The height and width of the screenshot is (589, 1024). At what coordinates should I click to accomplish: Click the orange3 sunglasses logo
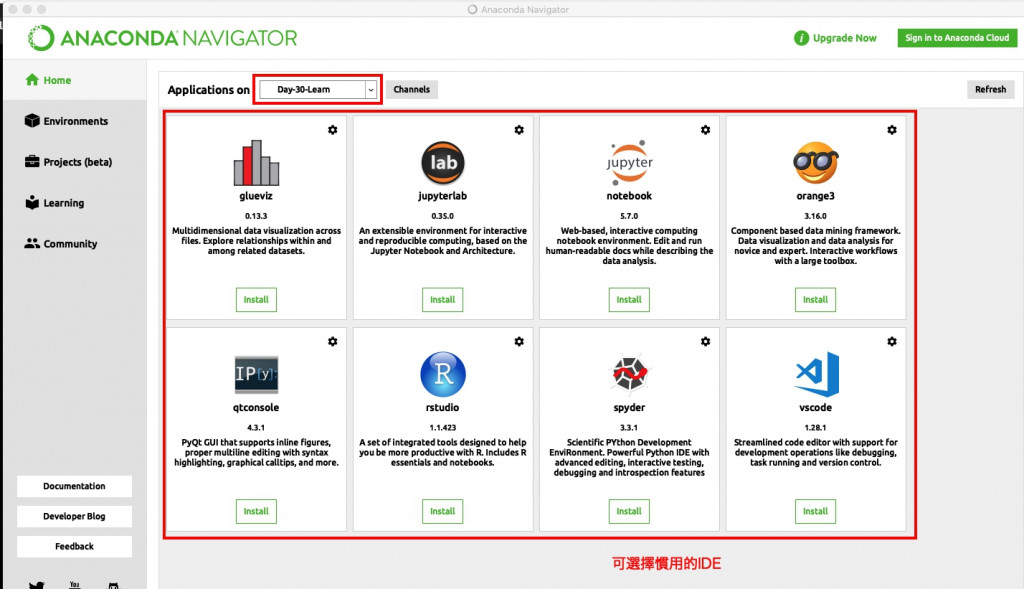coord(816,163)
